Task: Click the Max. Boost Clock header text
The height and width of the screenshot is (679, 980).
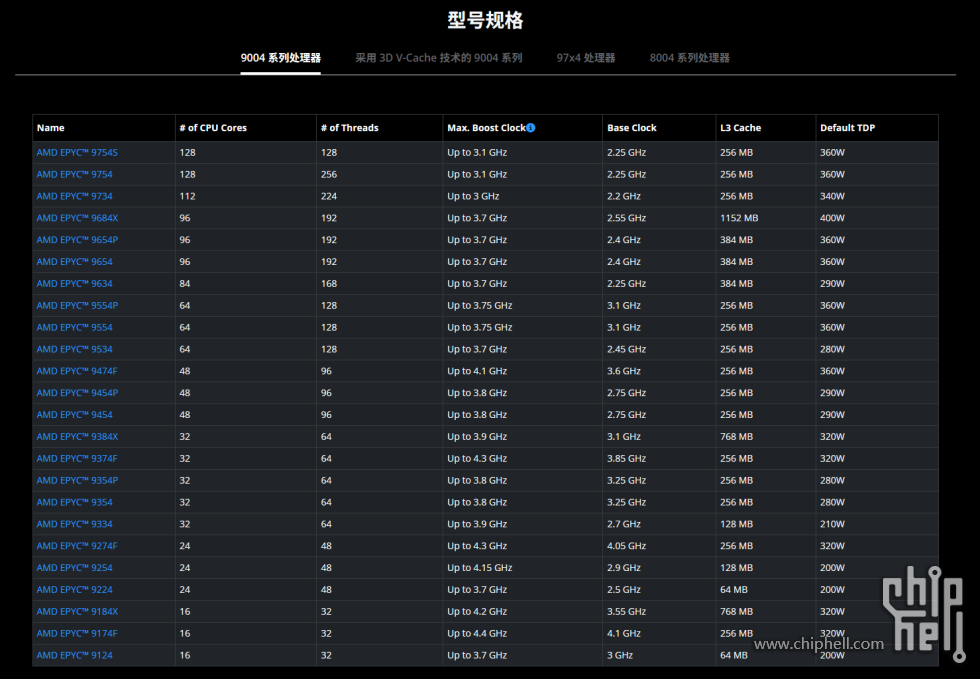Action: coord(486,128)
